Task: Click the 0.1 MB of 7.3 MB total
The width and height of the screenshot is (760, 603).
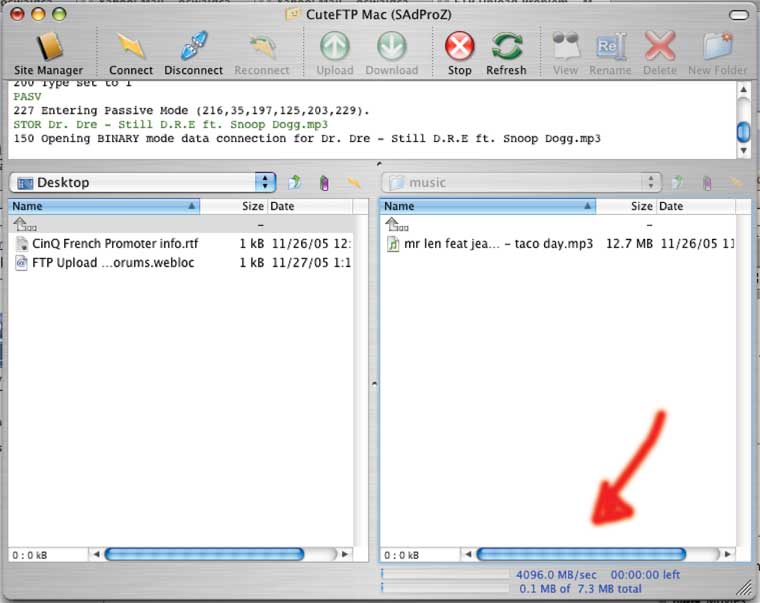Action: coord(580,589)
